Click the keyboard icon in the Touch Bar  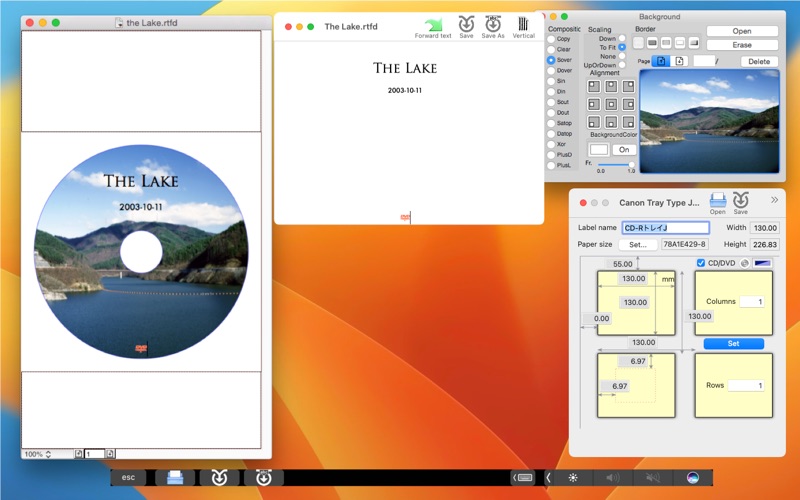pos(523,478)
